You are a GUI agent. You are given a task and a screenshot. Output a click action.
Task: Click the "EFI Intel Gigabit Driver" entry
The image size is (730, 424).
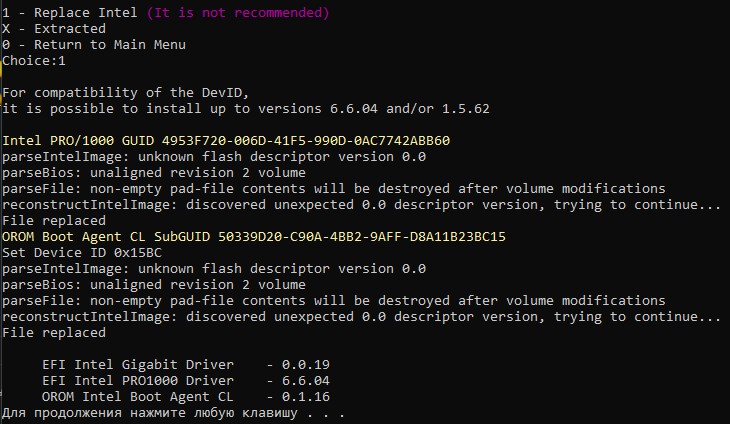[138, 364]
